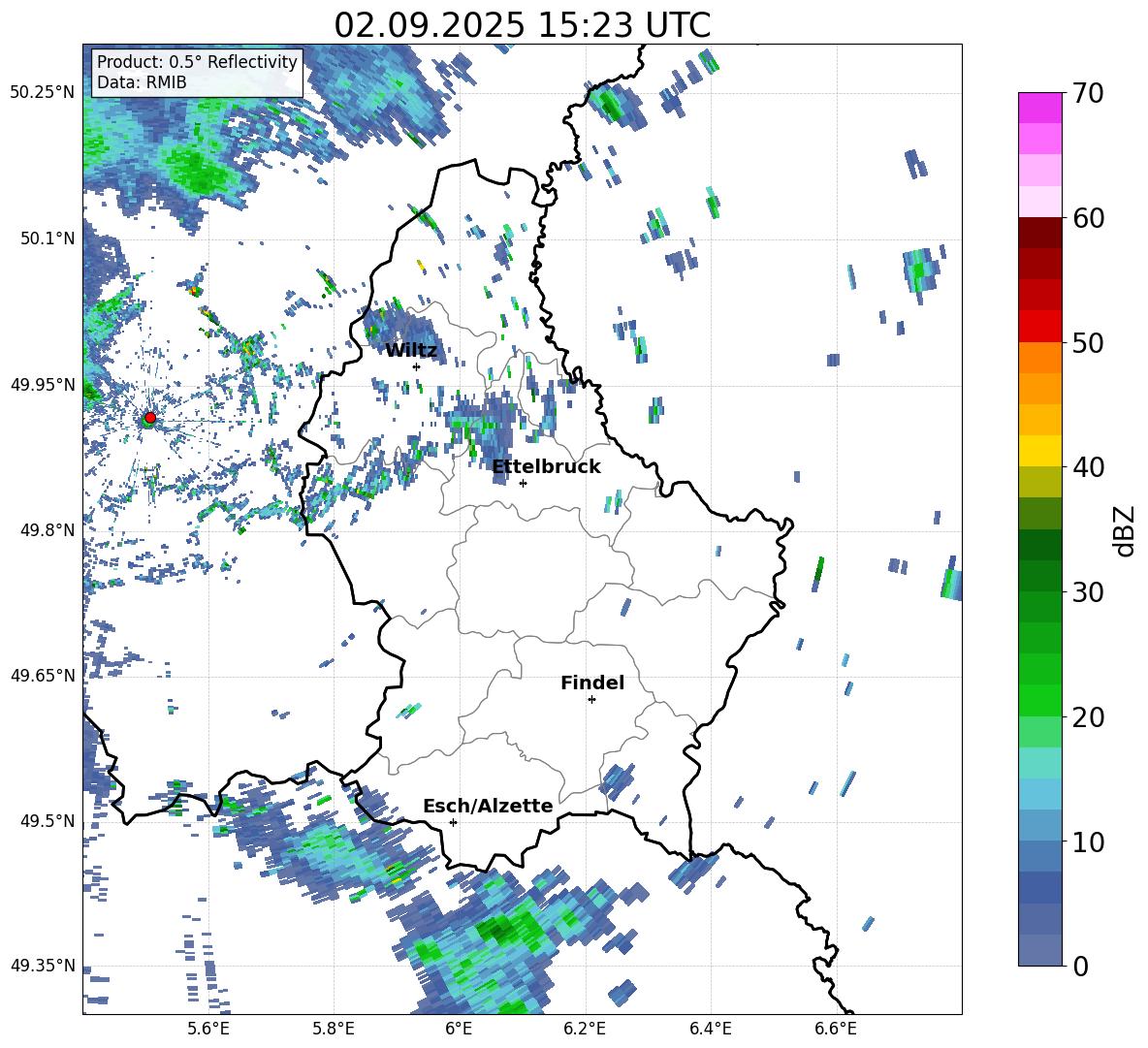Click the Esch/Alzette city label
The image size is (1148, 1048).
488,807
